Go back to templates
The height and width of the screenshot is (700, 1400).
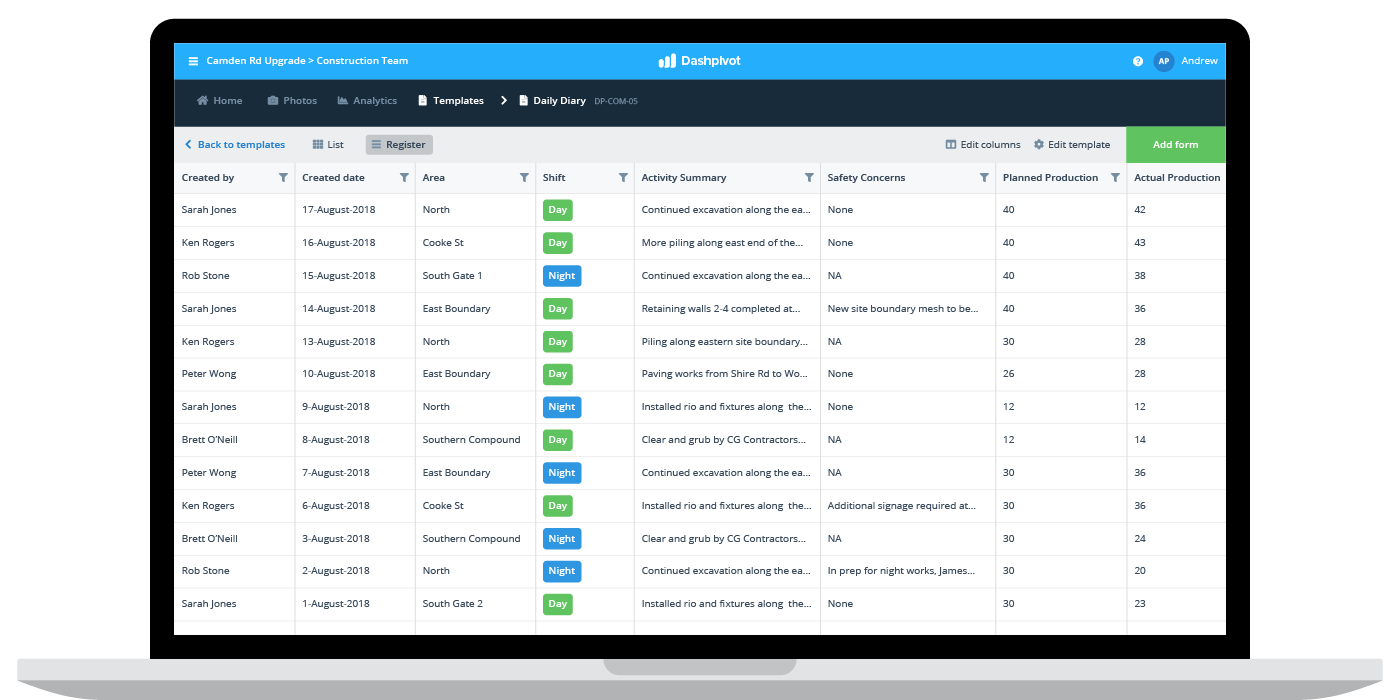pos(235,145)
